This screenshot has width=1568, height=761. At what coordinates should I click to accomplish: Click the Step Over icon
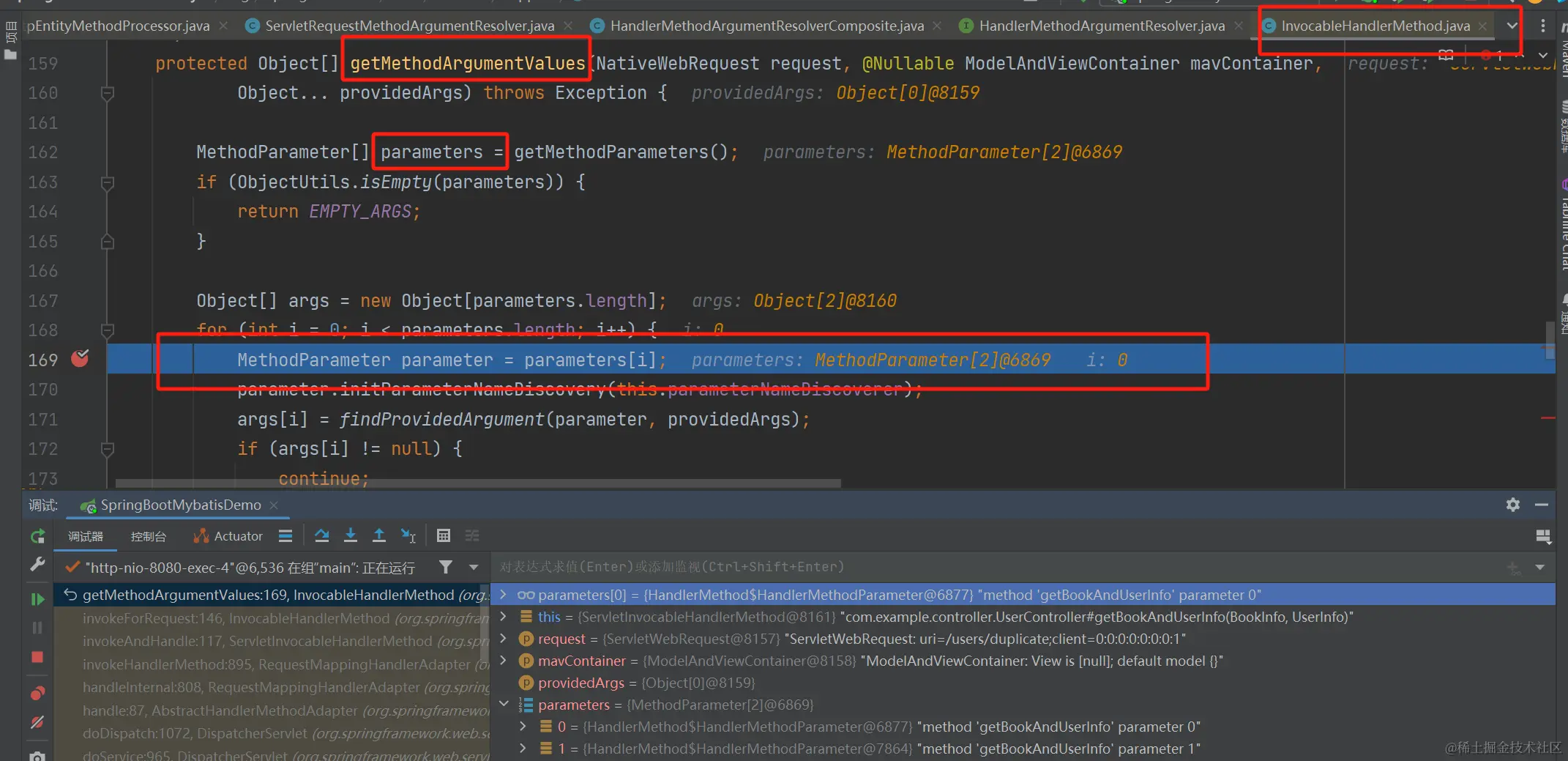321,536
